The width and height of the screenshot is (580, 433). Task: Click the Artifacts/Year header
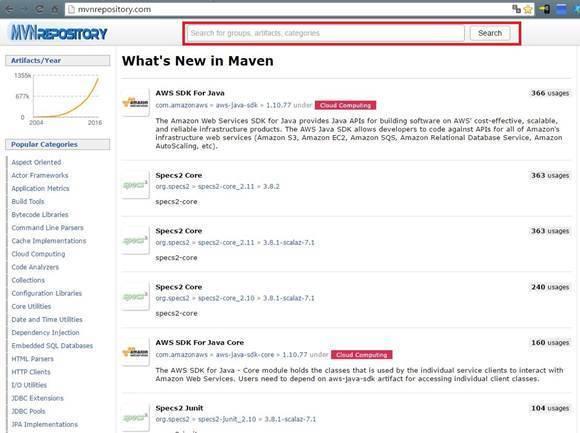[x=58, y=61]
